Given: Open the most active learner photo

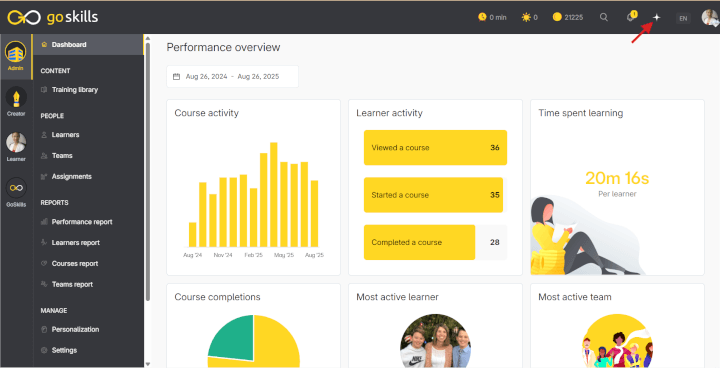Looking at the screenshot, I should pyautogui.click(x=435, y=340).
